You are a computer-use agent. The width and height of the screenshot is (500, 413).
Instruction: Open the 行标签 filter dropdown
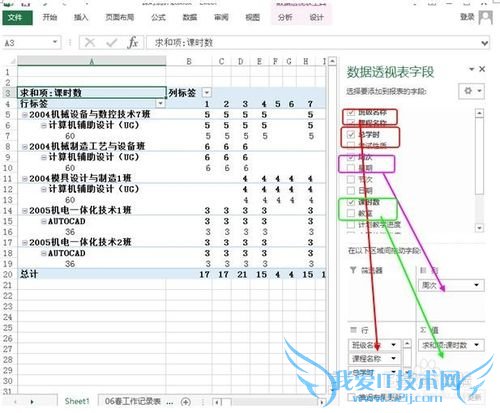(161, 103)
